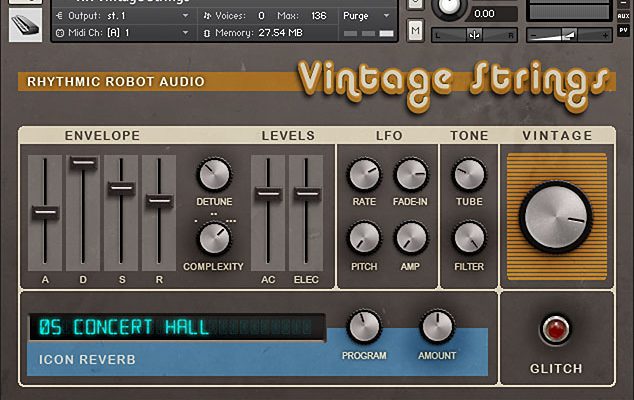This screenshot has width=634, height=400.
Task: Turn the Detune knob
Action: click(x=214, y=175)
